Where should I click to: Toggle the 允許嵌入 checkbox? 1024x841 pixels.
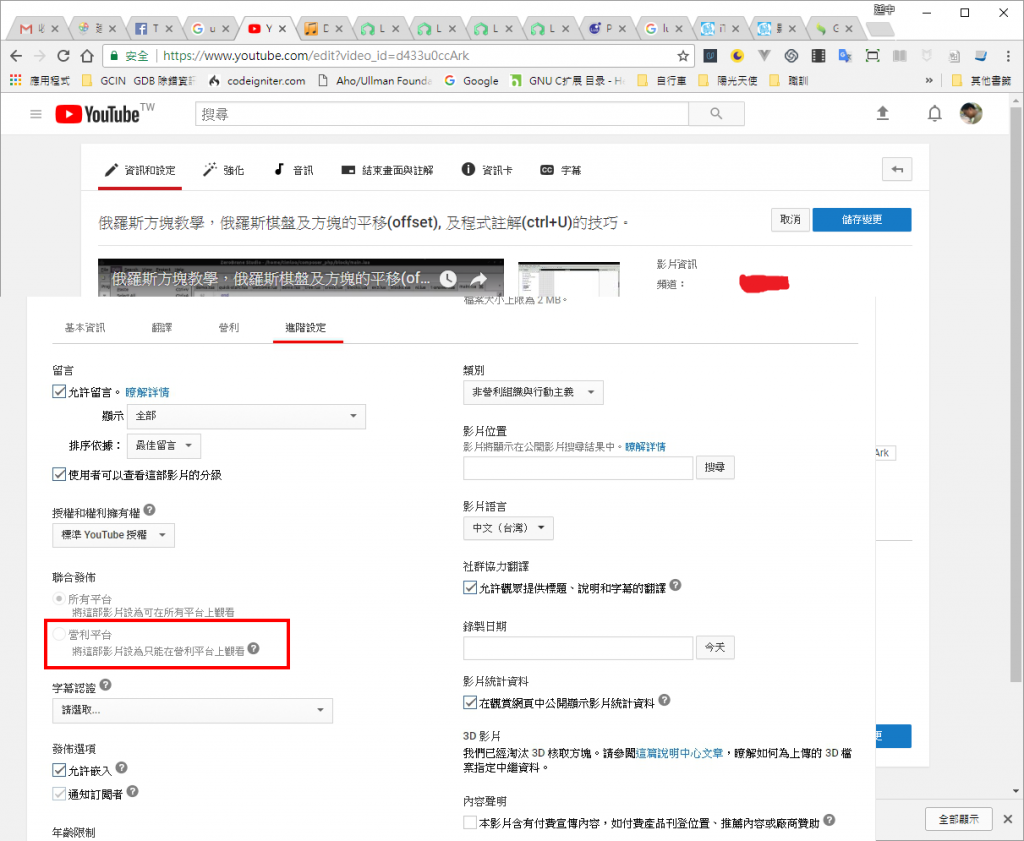tap(59, 770)
